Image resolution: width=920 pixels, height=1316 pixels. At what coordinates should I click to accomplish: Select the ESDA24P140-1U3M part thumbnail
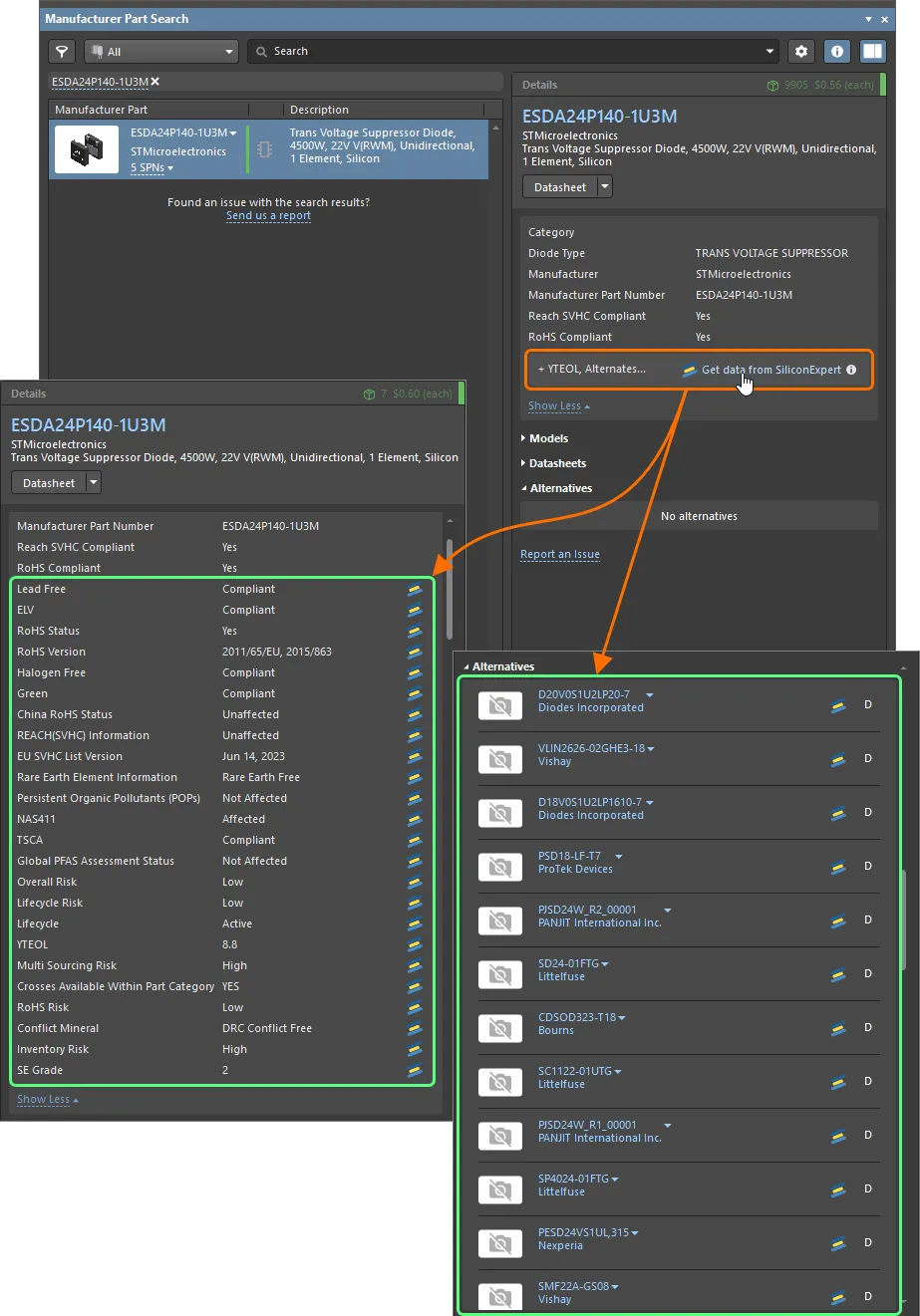tap(87, 149)
